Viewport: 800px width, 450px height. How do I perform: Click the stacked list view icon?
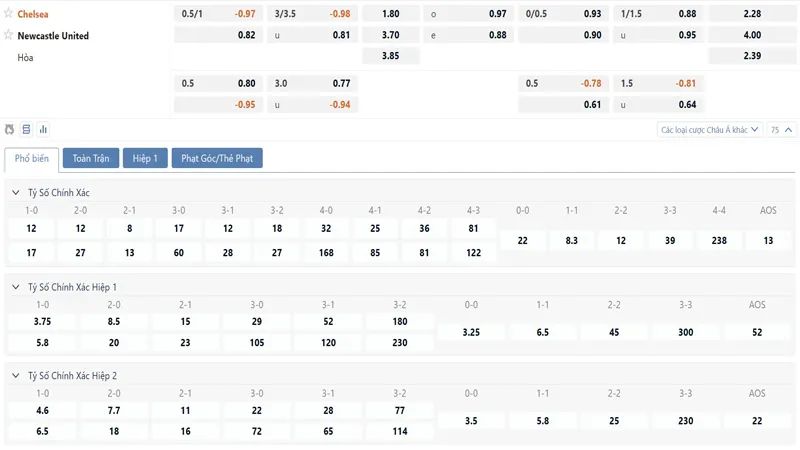26,129
